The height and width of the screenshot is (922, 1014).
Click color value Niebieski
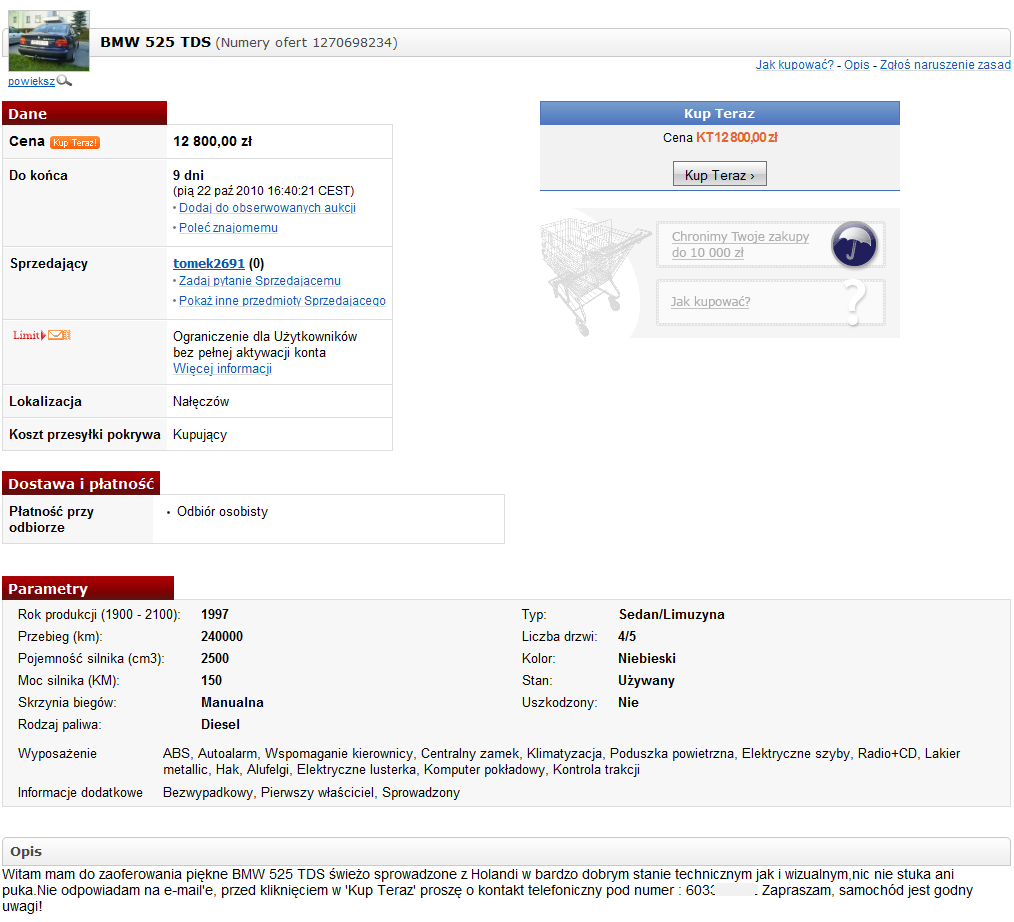click(x=647, y=658)
